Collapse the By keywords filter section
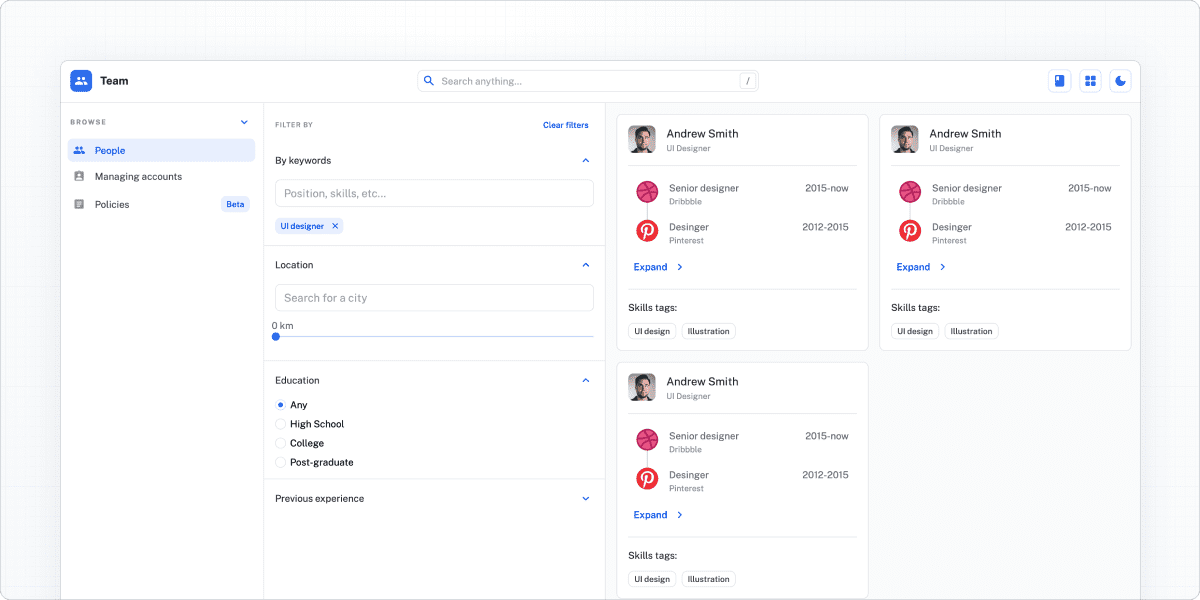The height and width of the screenshot is (600, 1200). click(x=586, y=160)
